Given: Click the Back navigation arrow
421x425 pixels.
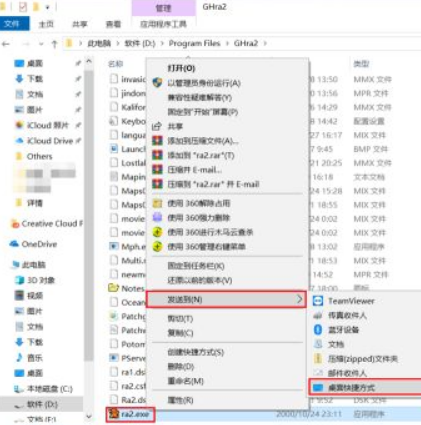Looking at the screenshot, I should point(6,44).
